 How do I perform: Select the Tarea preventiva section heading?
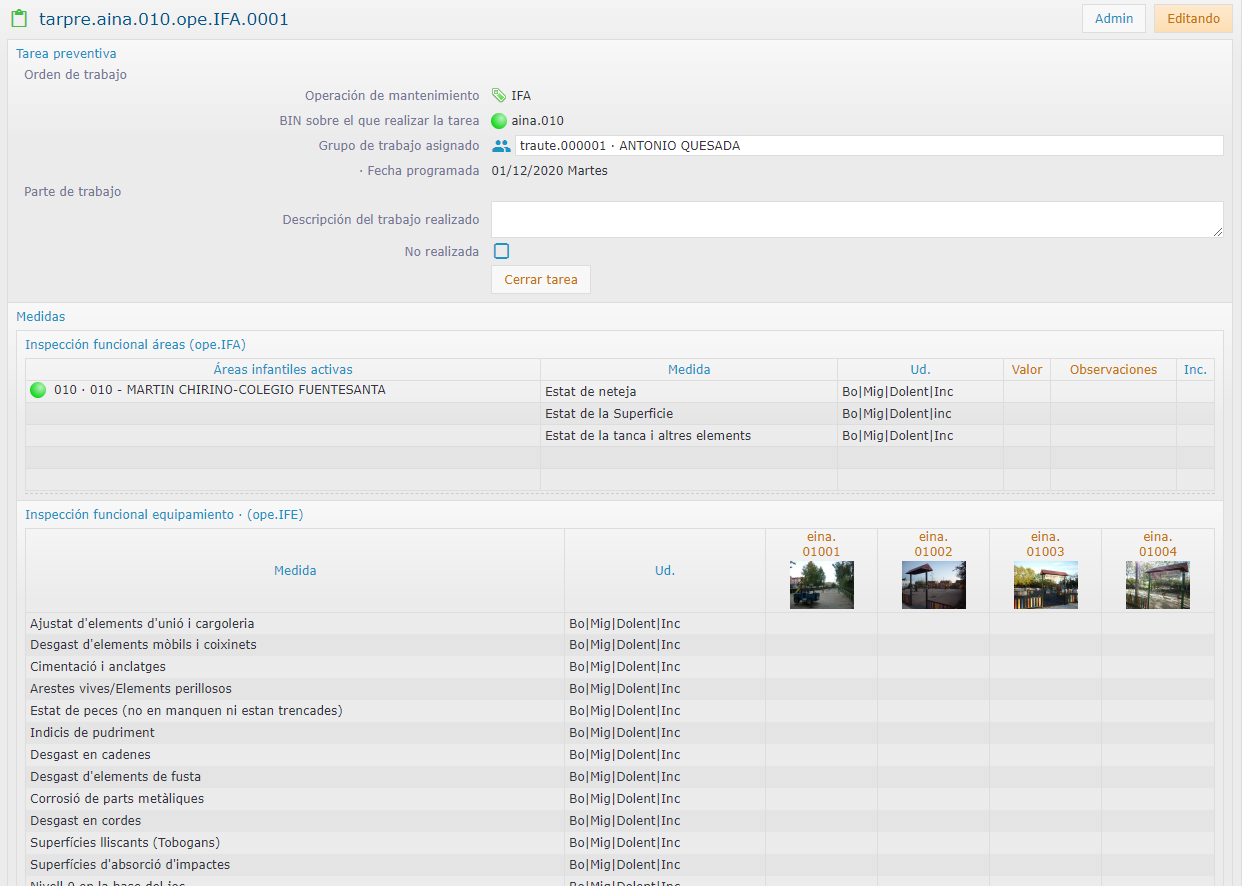click(x=66, y=53)
